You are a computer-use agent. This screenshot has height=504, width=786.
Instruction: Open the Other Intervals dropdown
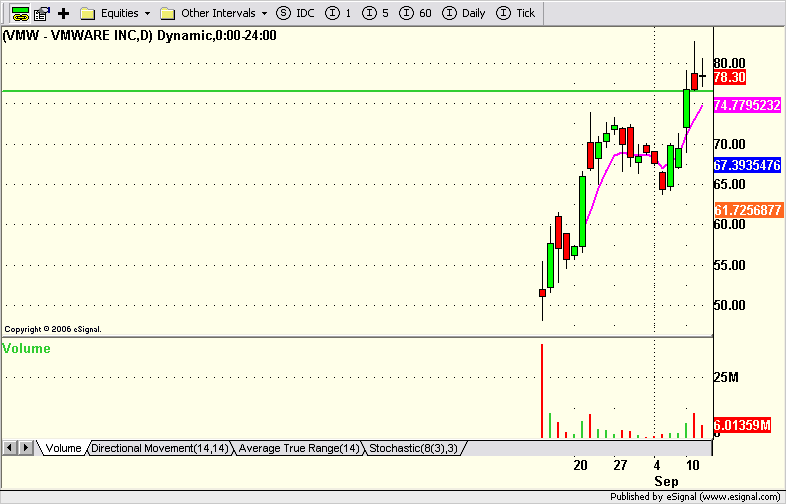[214, 14]
